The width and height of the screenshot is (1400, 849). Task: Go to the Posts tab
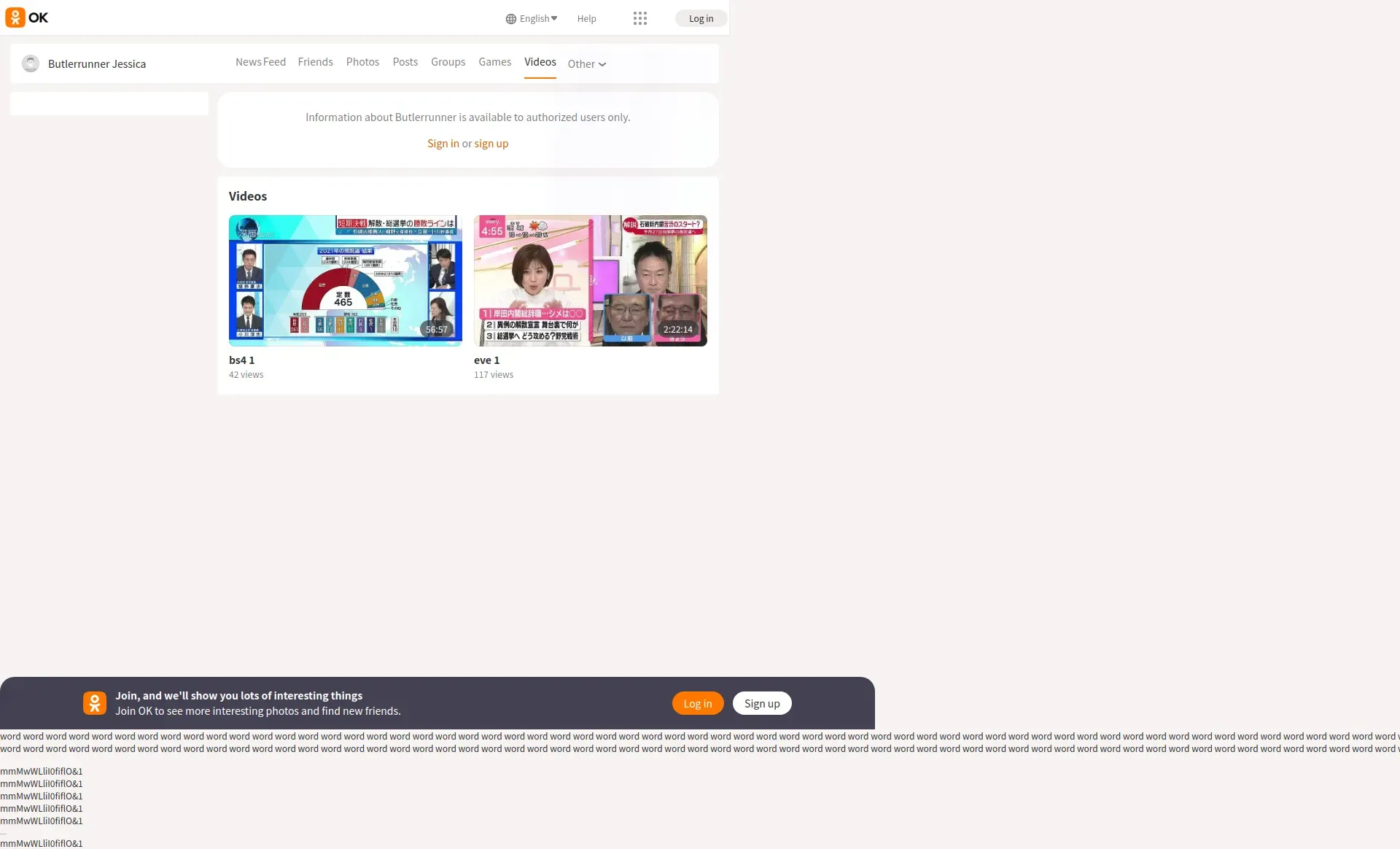point(405,62)
